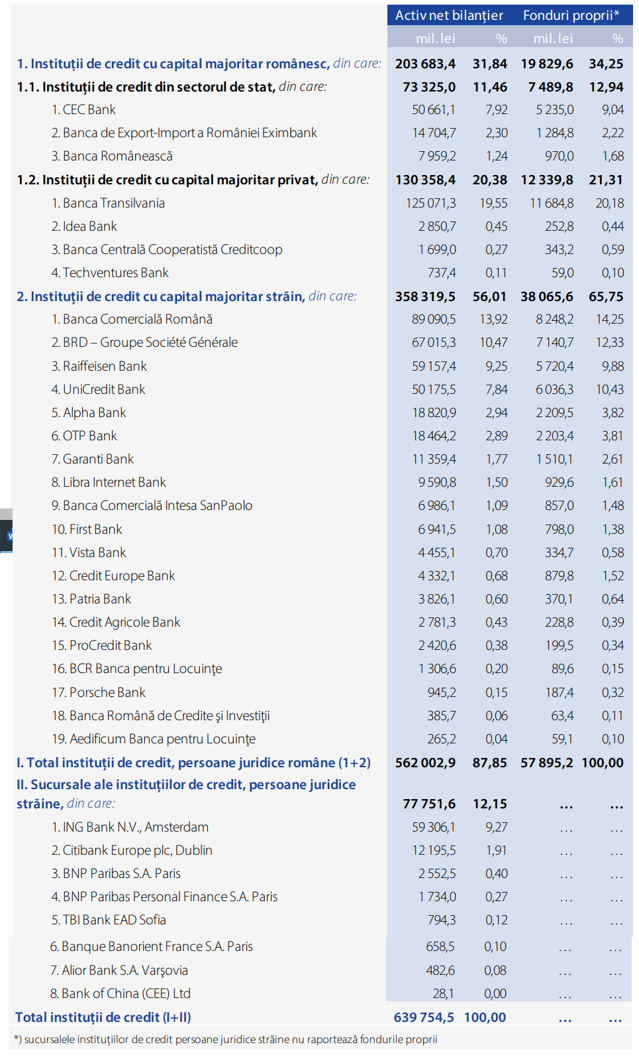
Task: Click the BRD – Groupe Société Générale entry
Action: tap(144, 342)
